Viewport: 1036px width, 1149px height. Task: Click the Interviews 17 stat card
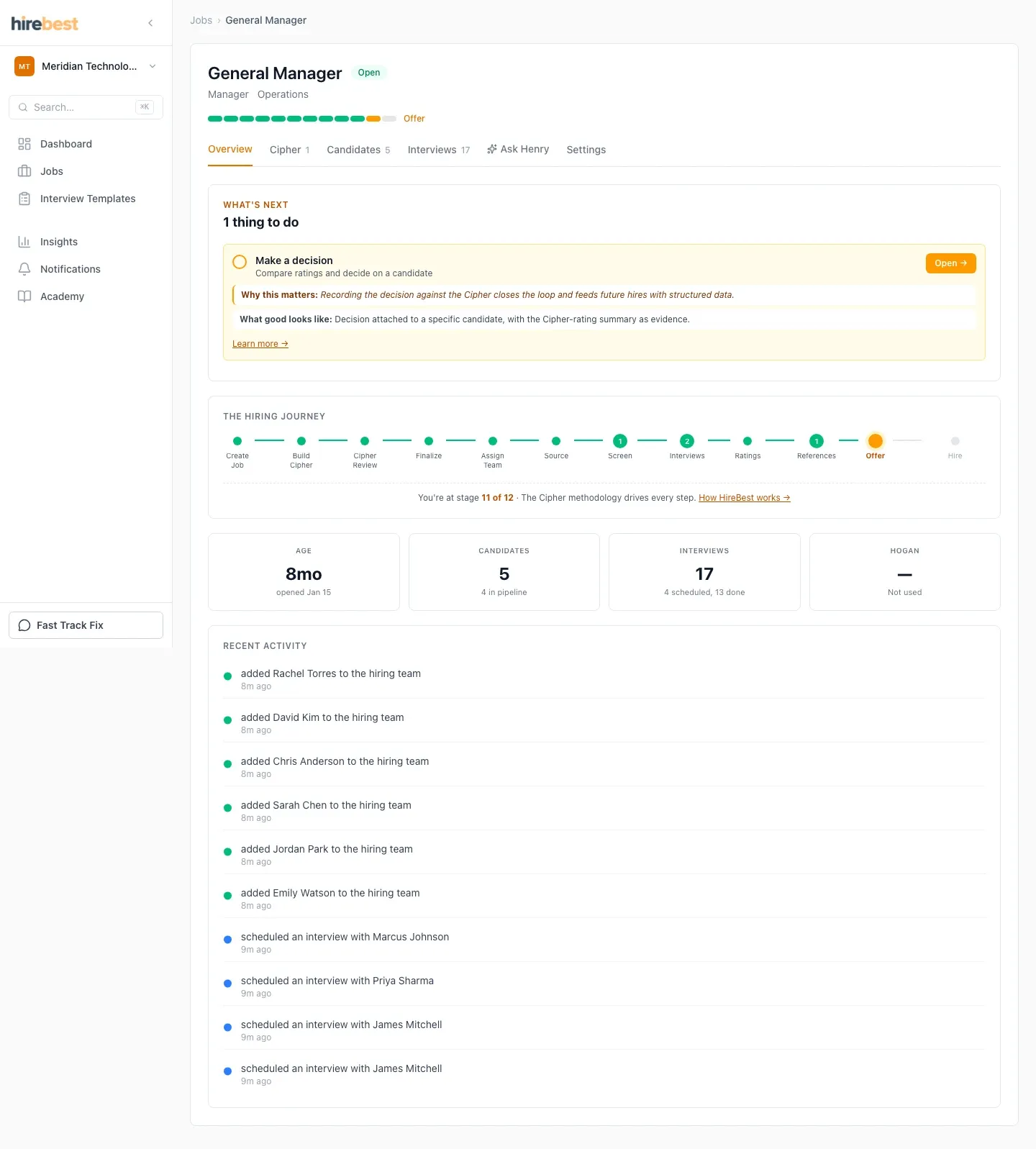click(x=704, y=572)
